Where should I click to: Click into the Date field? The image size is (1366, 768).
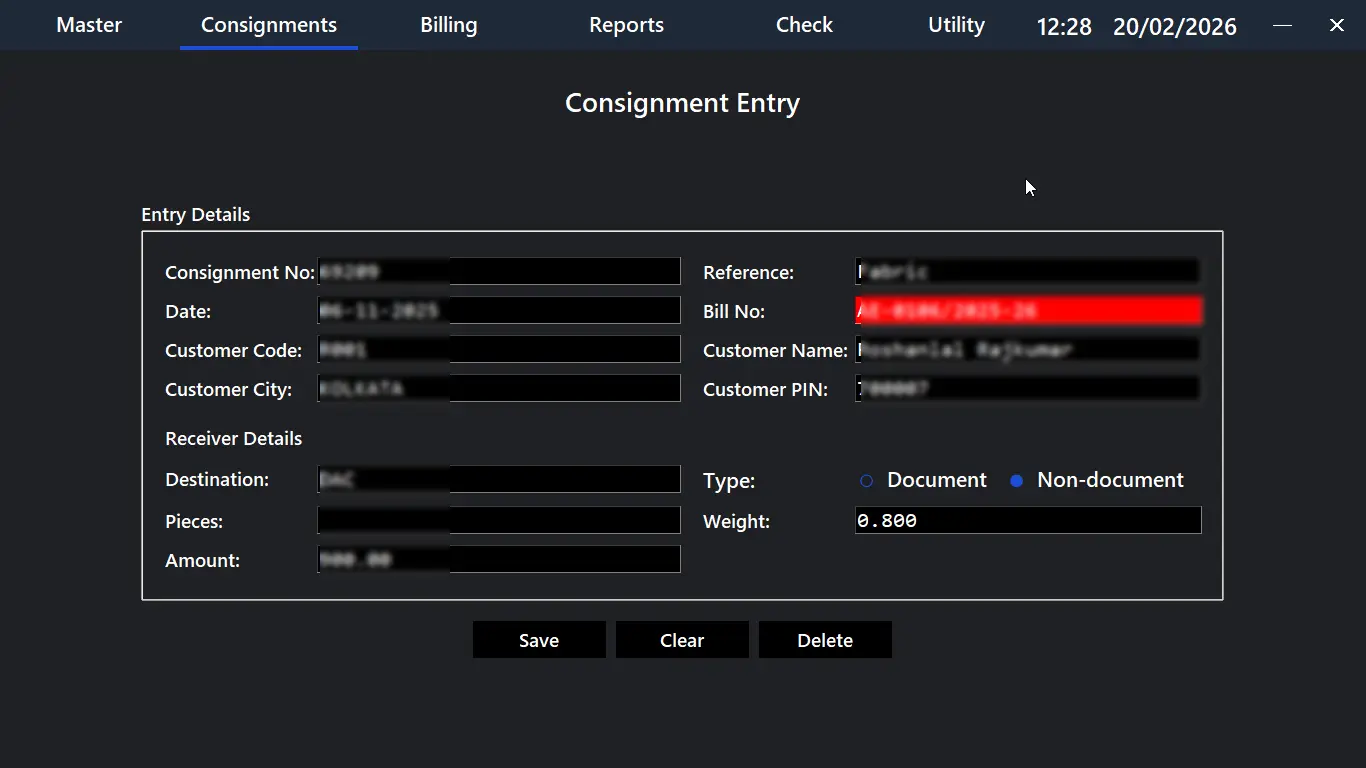498,310
